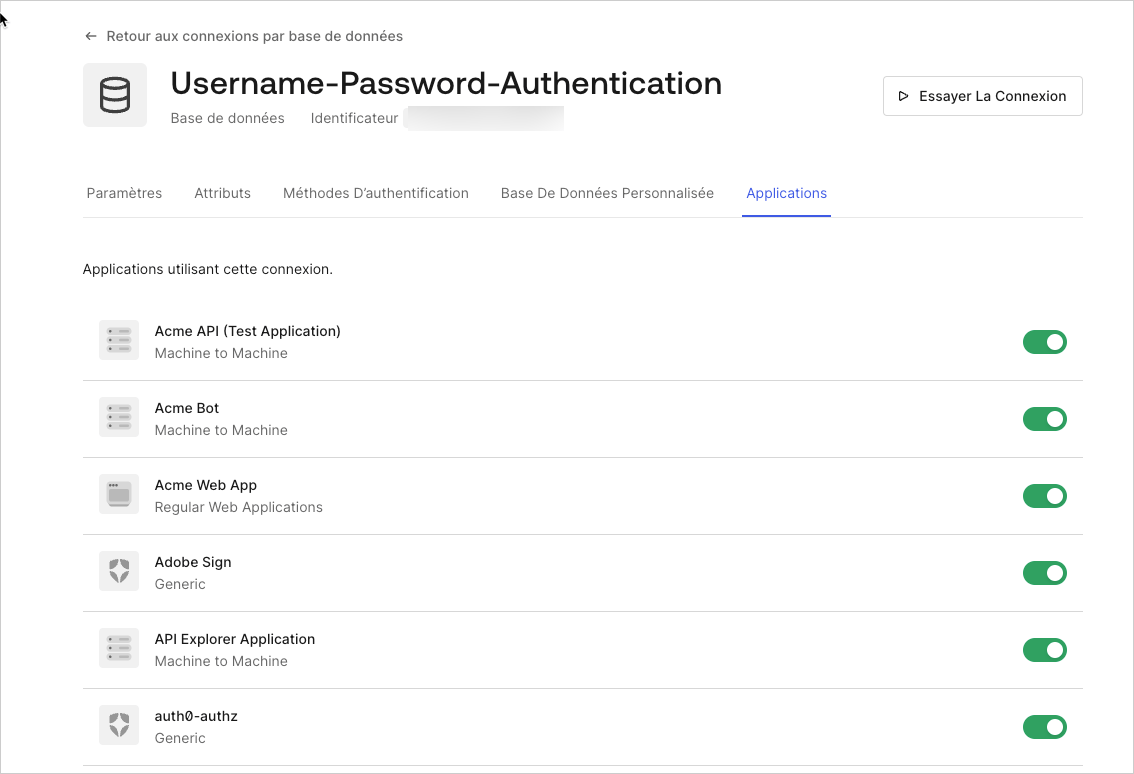Switch off the API Explorer Application toggle
The image size is (1134, 774).
[x=1044, y=650]
